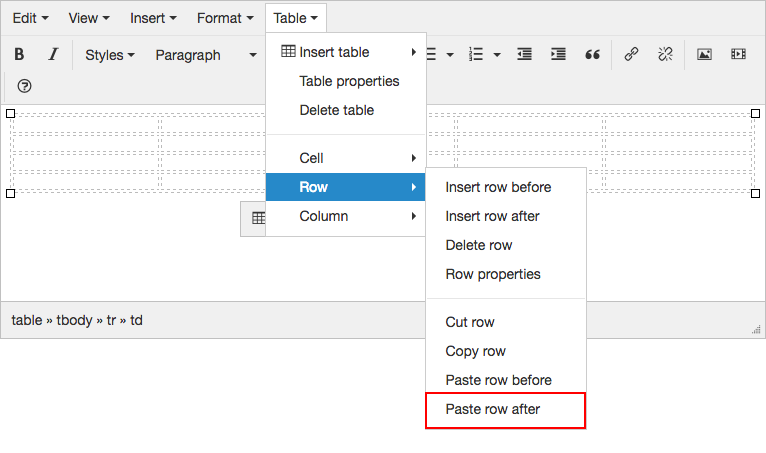Click the remove link icon
The width and height of the screenshot is (766, 453).
[x=665, y=55]
